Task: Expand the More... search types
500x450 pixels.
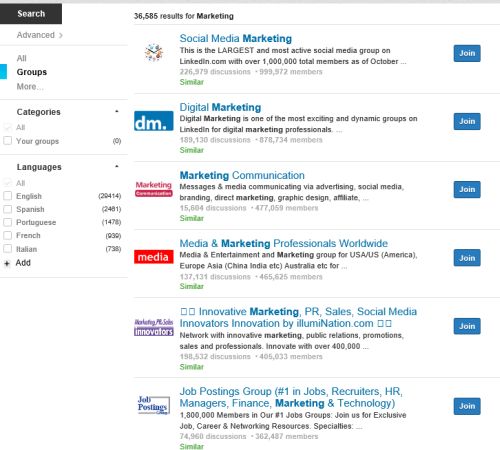Action: tap(30, 87)
